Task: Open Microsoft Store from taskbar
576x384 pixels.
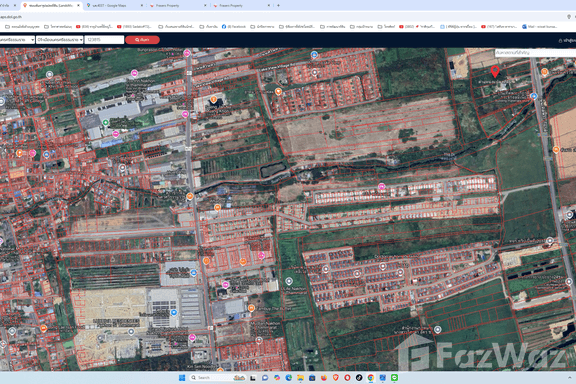Action: 312,378
